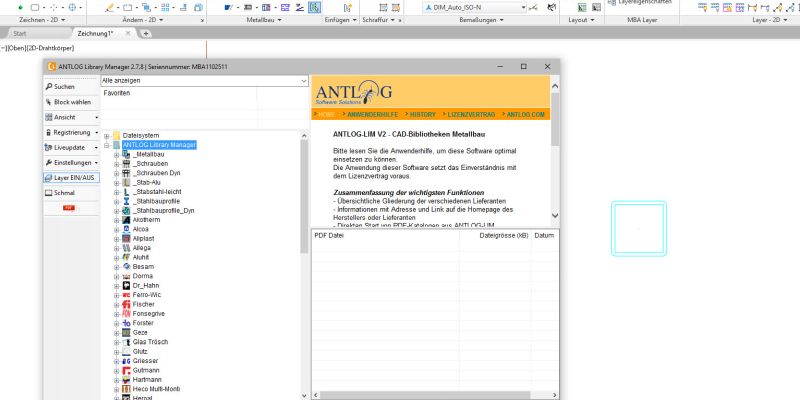Click the Aliplast supplier icon

(126, 239)
